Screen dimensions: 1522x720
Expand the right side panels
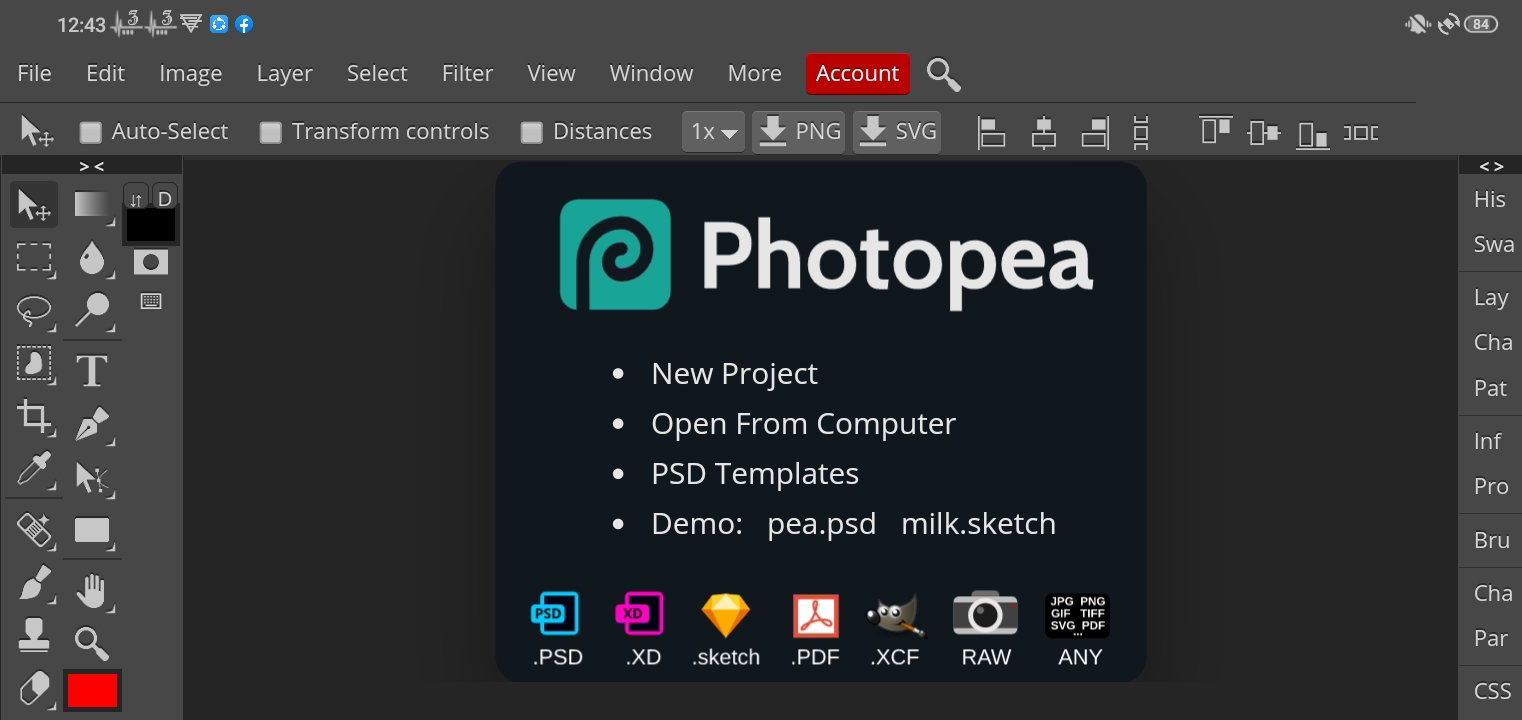pyautogui.click(x=1491, y=166)
